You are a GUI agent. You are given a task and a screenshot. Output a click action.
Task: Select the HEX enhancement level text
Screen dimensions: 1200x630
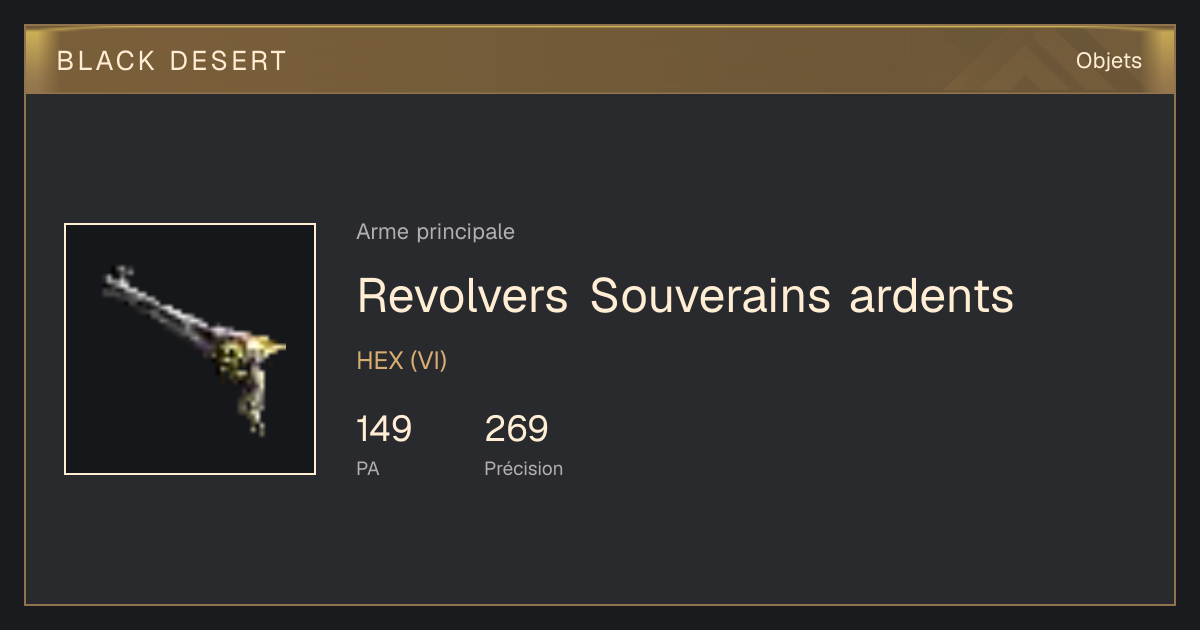point(380,361)
